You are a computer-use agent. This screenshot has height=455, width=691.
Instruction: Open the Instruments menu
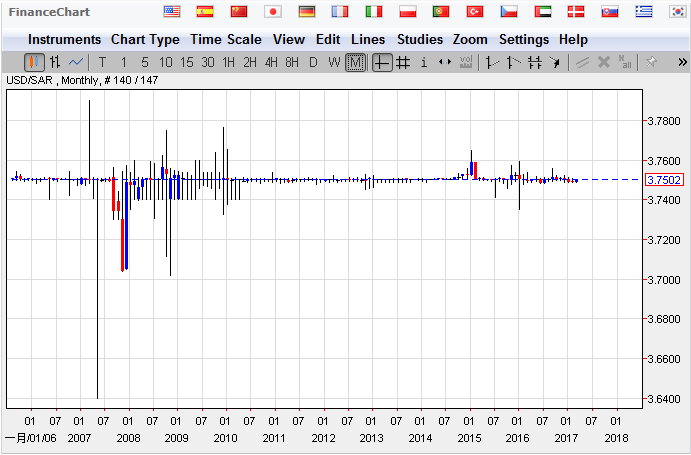click(x=64, y=39)
